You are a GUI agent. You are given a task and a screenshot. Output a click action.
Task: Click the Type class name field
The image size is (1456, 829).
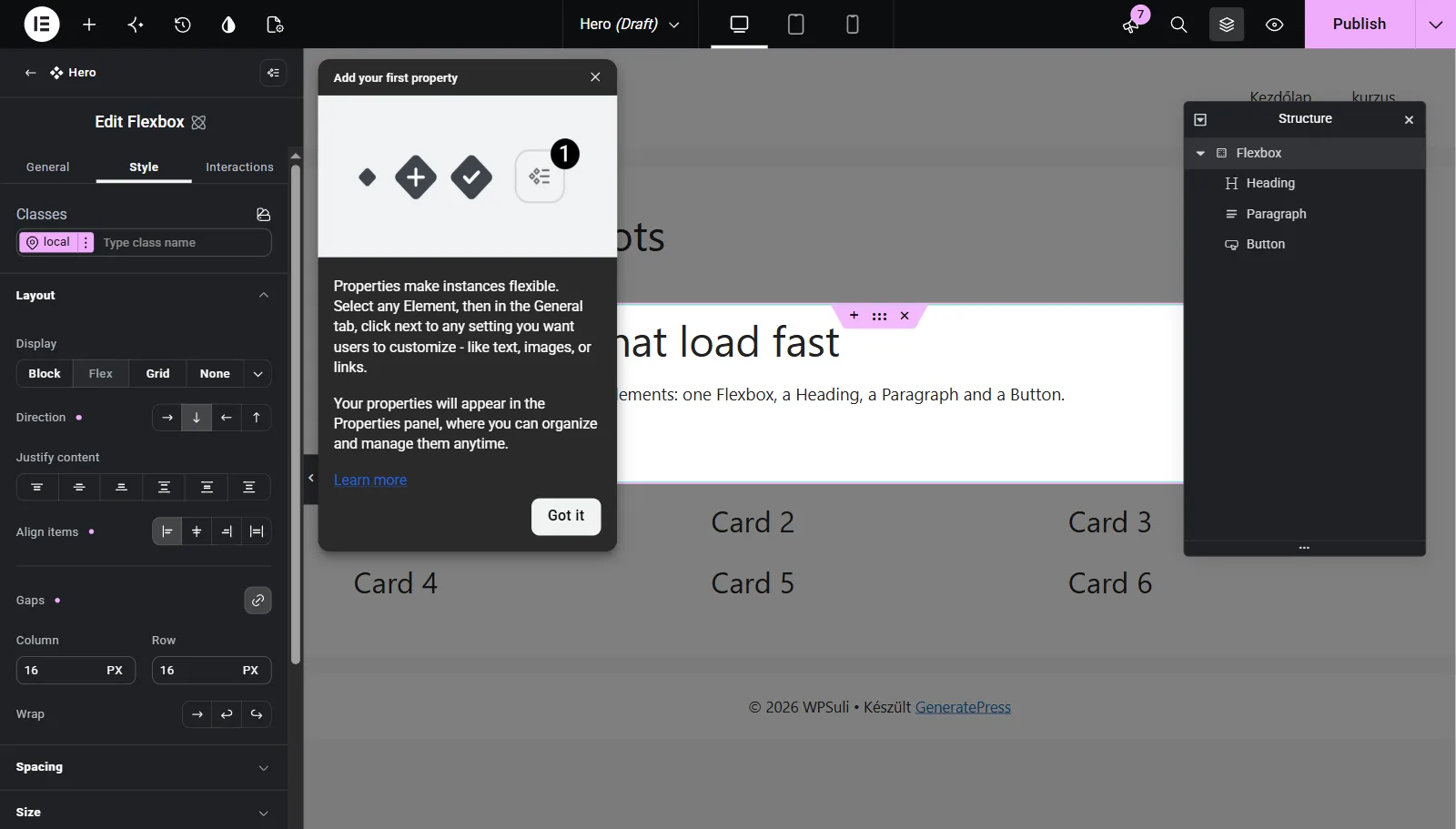pyautogui.click(x=184, y=243)
